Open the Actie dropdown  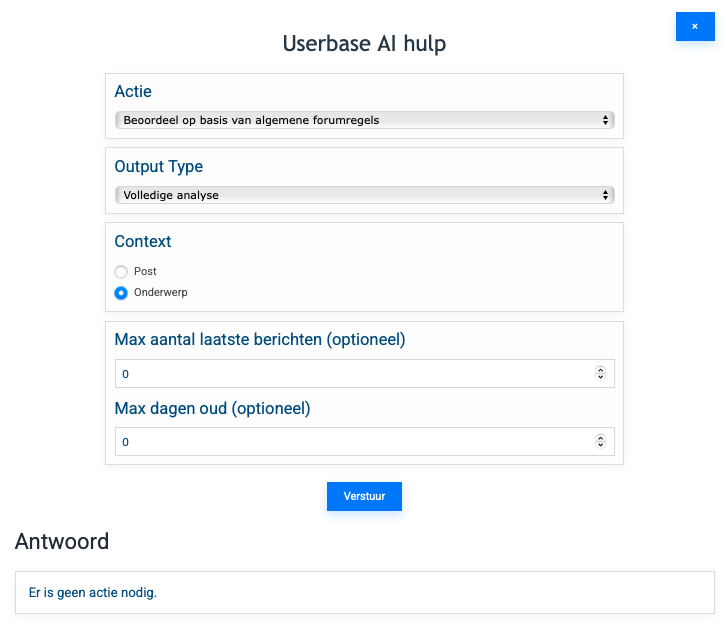tap(364, 120)
